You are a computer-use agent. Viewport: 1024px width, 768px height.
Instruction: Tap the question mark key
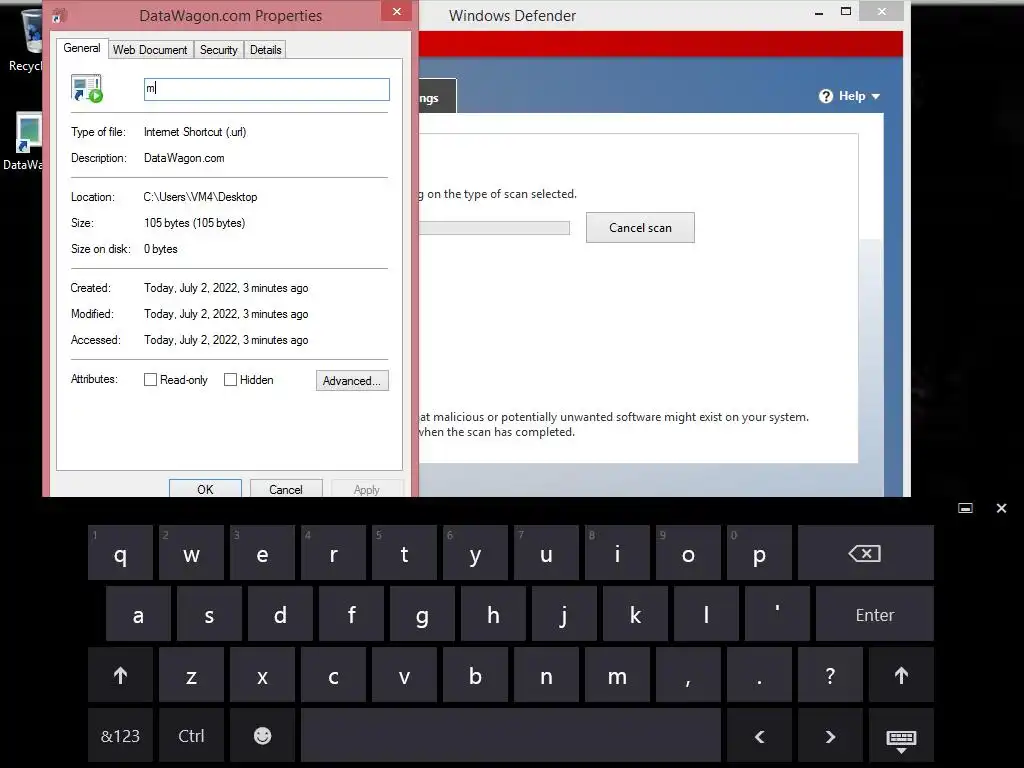(830, 675)
